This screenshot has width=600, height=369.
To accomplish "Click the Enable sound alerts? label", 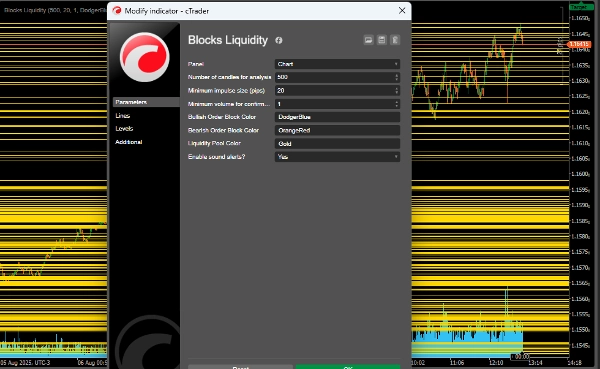I will click(x=217, y=157).
